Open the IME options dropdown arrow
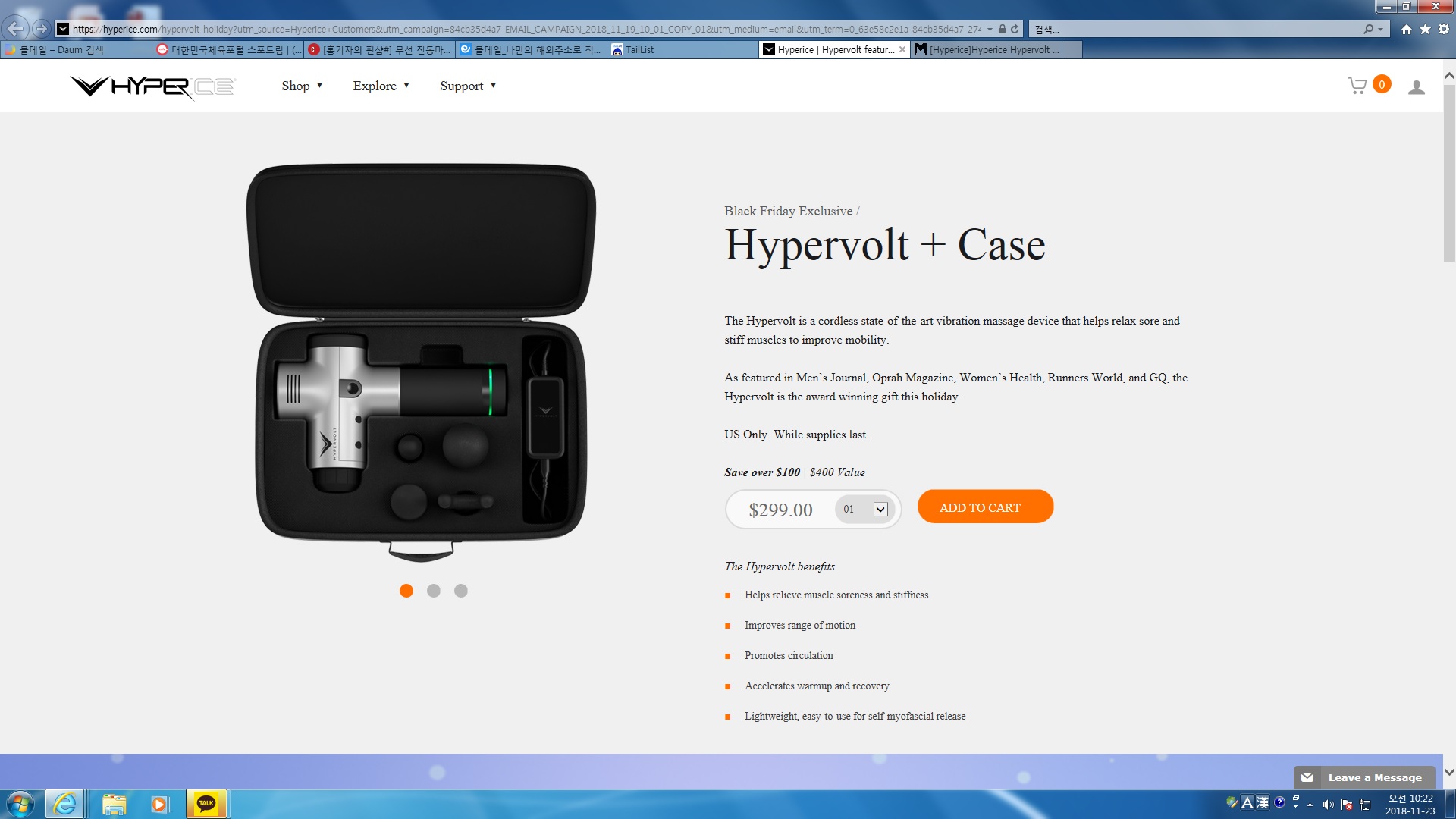1456x819 pixels. pos(1295,805)
